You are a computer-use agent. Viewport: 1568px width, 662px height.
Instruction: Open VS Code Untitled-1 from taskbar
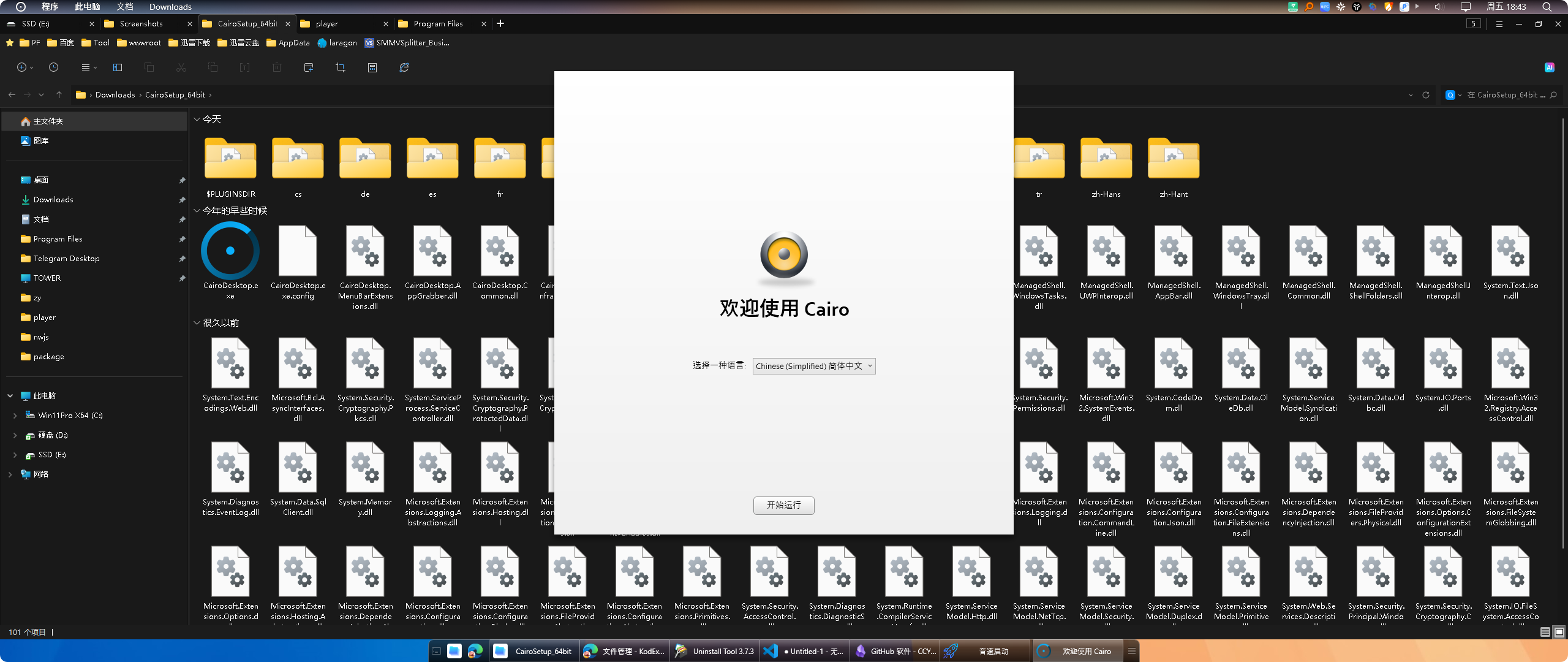[804, 651]
